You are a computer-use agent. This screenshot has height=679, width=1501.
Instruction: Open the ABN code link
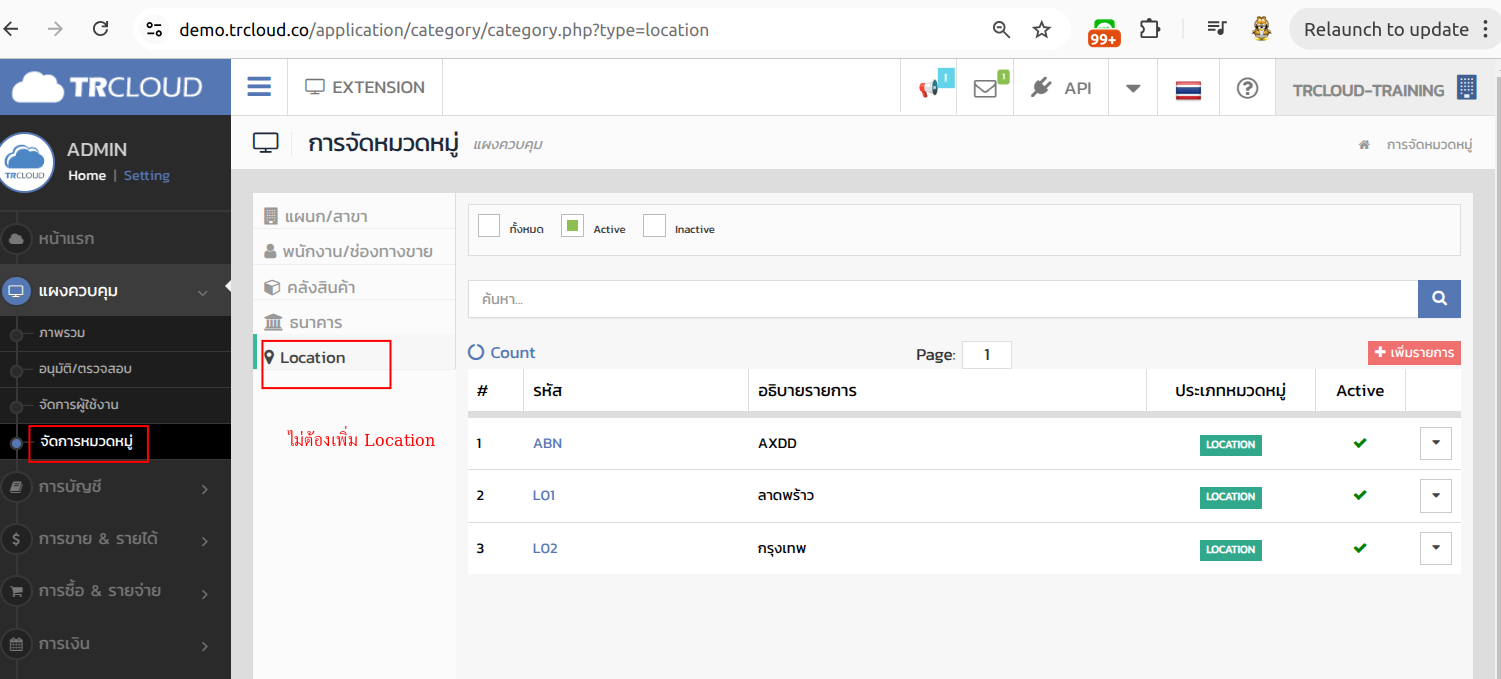(547, 443)
